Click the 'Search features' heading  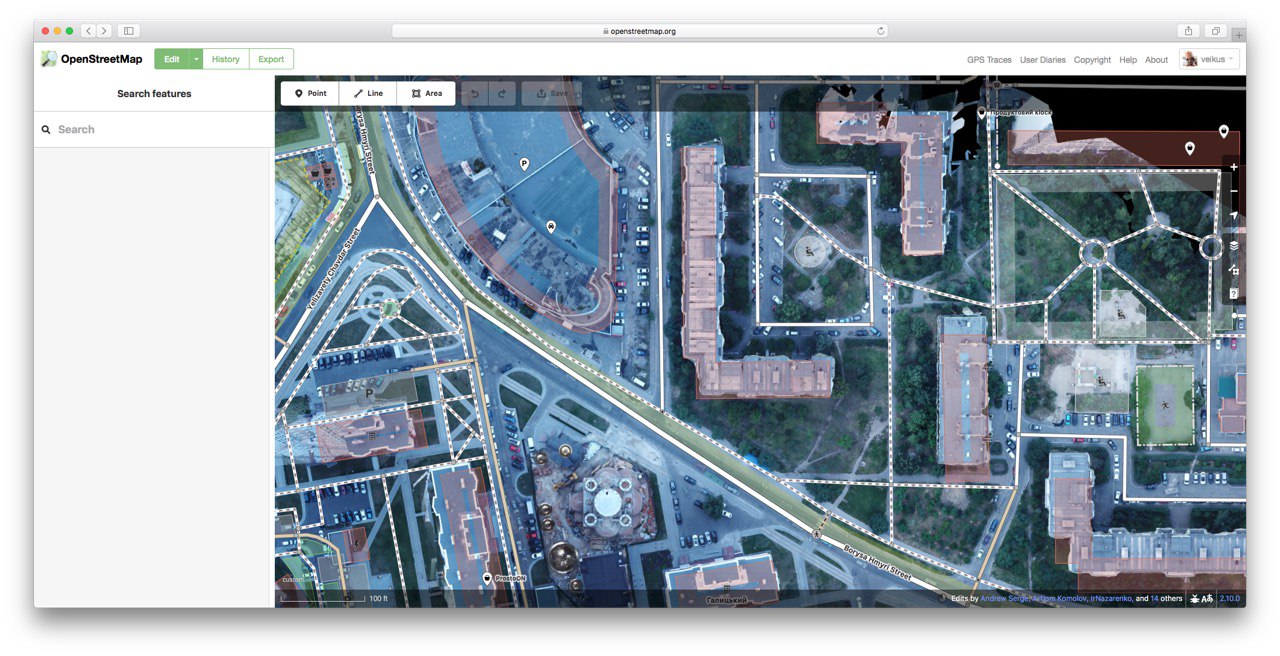coord(154,94)
